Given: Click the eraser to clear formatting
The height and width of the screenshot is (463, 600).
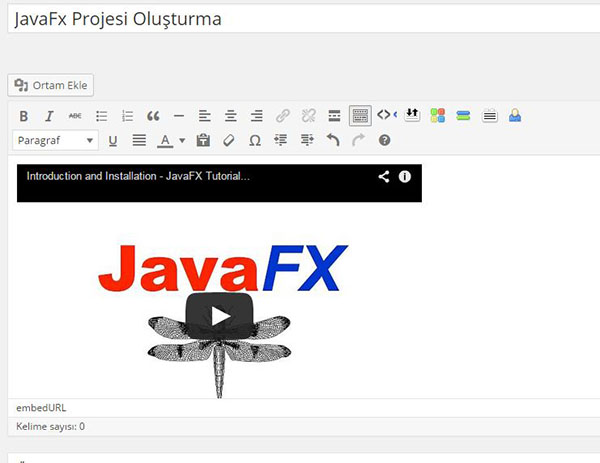Looking at the screenshot, I should [229, 141].
